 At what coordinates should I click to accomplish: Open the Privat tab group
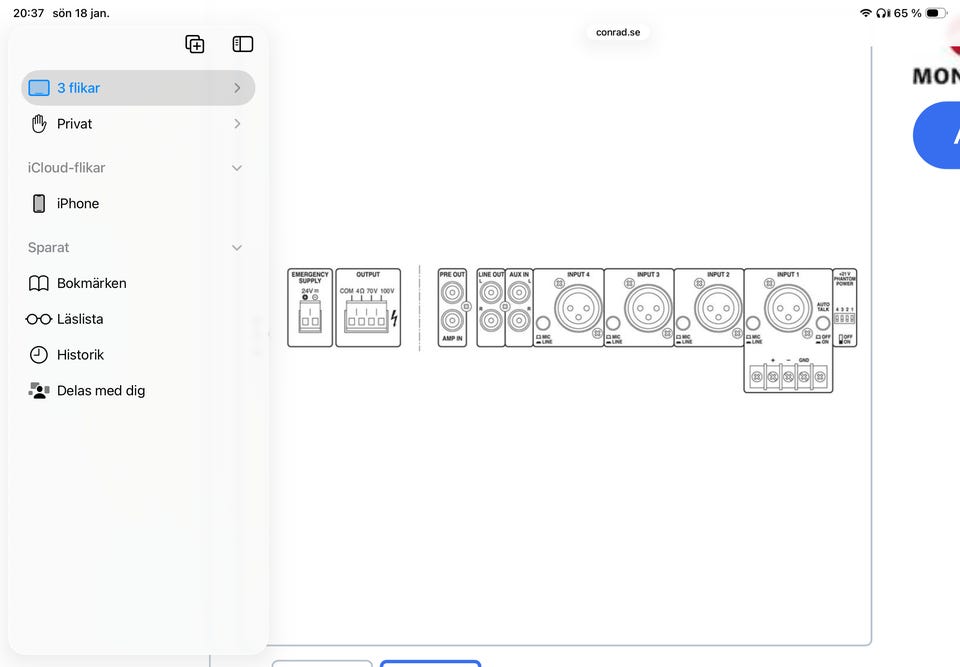pyautogui.click(x=138, y=124)
